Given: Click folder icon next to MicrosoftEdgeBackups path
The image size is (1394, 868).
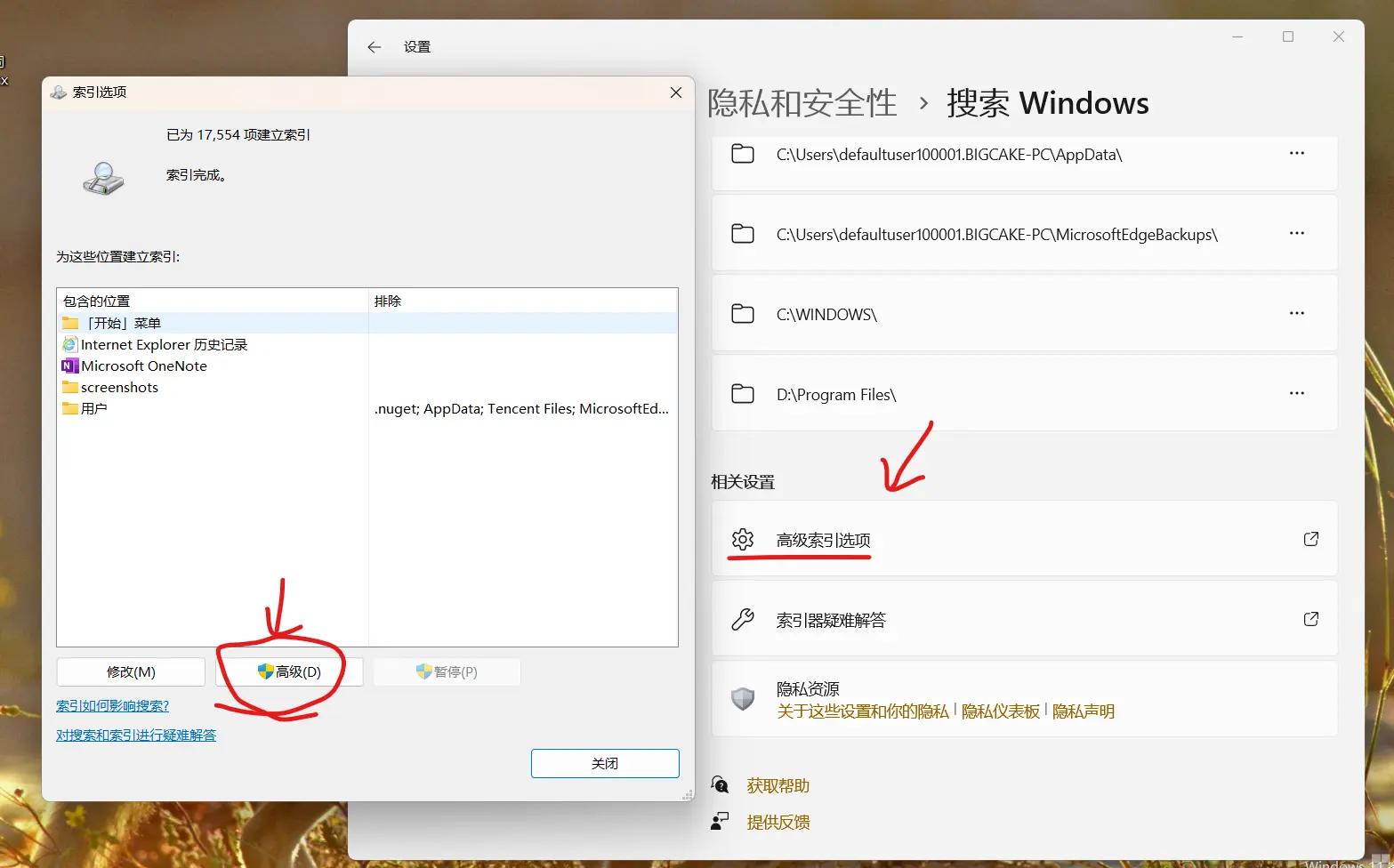Looking at the screenshot, I should click(x=743, y=234).
